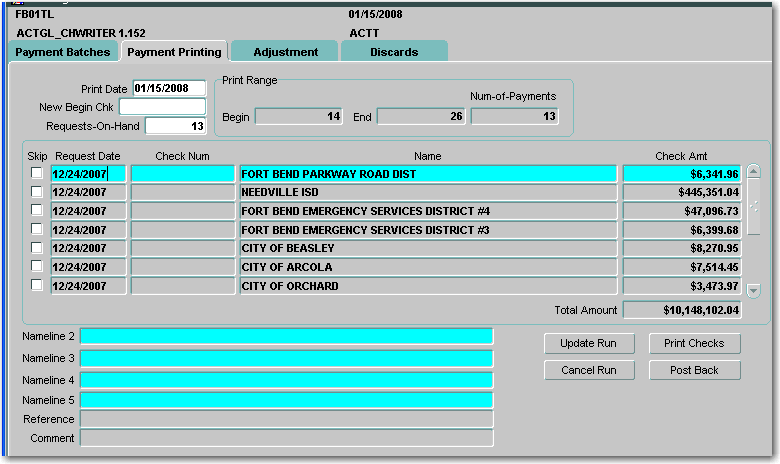Viewport: 780px width, 464px height.
Task: Select Check Num field for first payment row
Action: [x=183, y=174]
